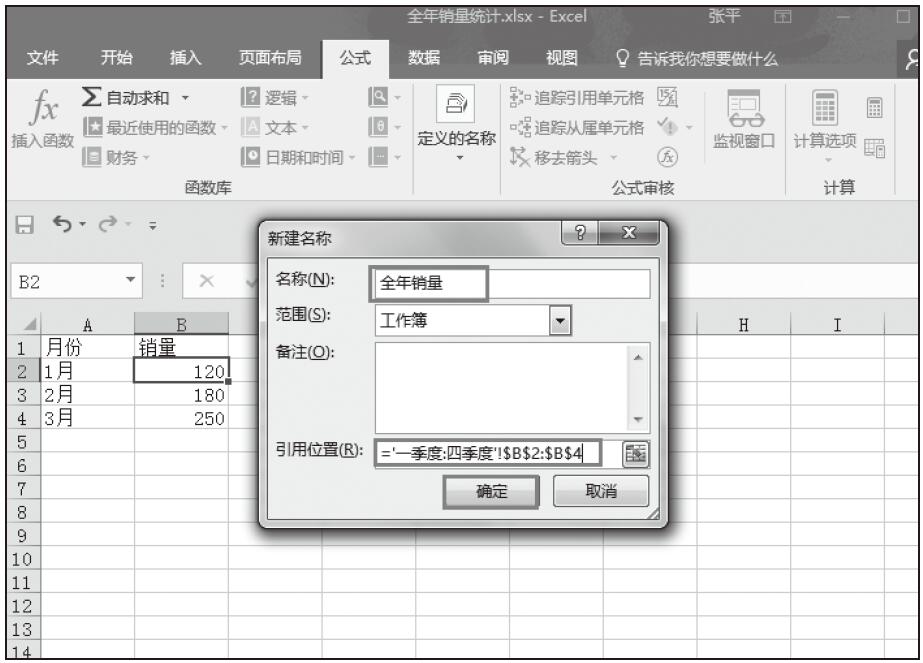The image size is (923, 663).
Task: Click the 名称 input field
Action: 512,283
